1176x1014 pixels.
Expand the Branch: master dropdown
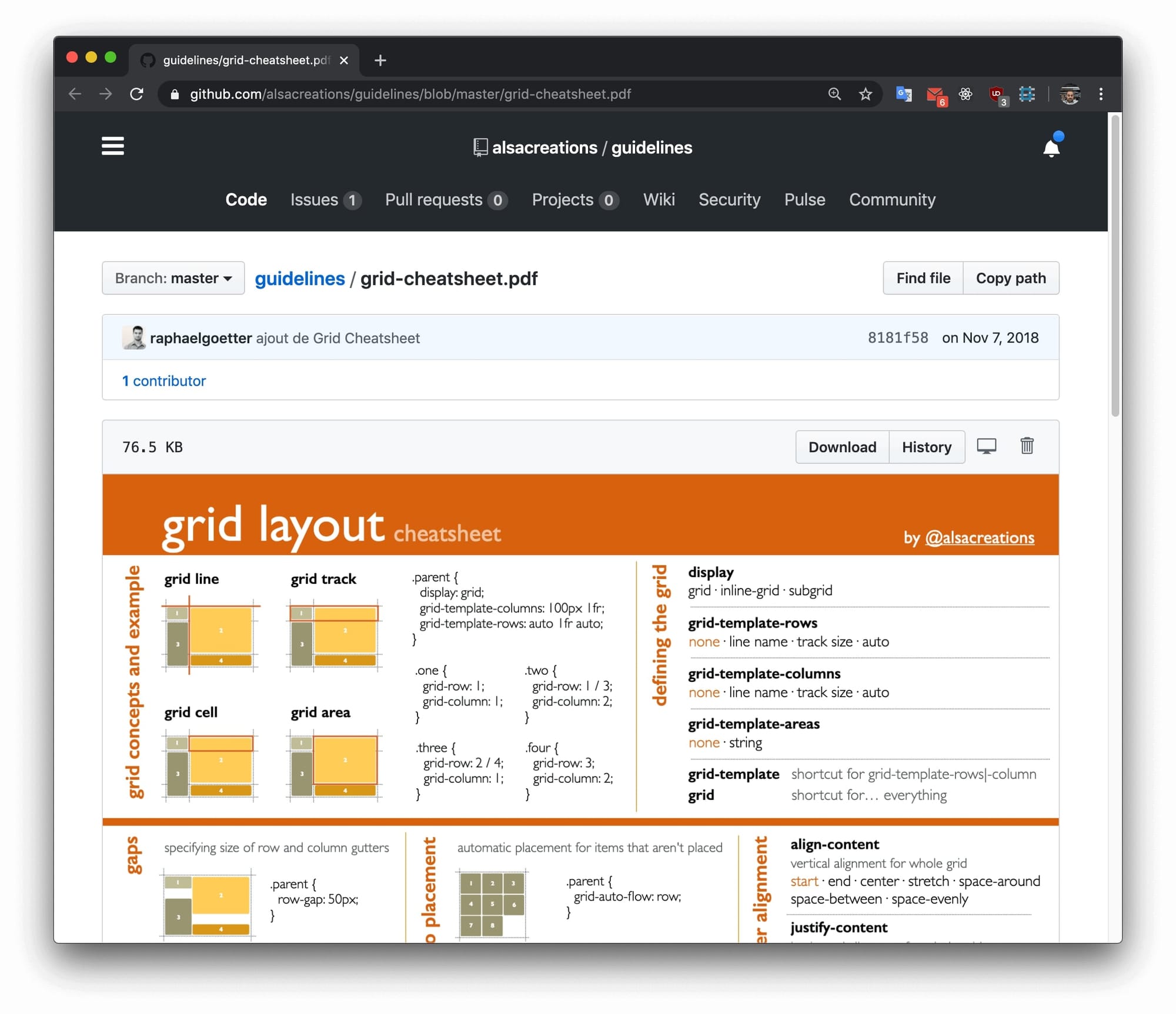(x=173, y=278)
